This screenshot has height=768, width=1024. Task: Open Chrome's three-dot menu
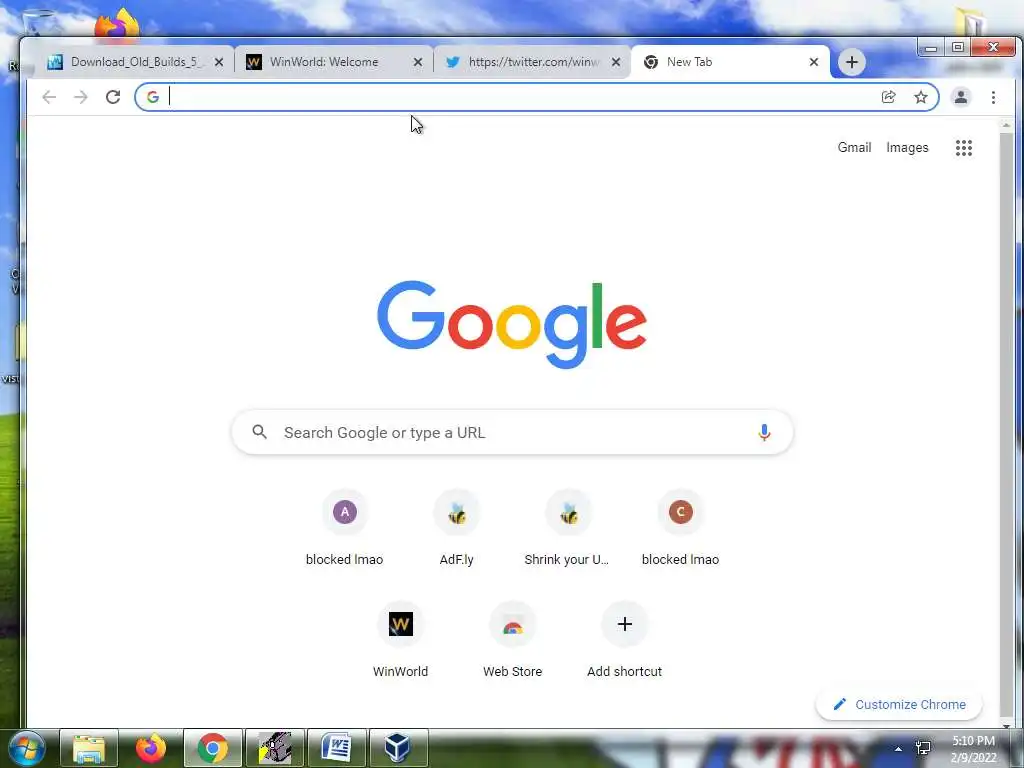point(993,97)
